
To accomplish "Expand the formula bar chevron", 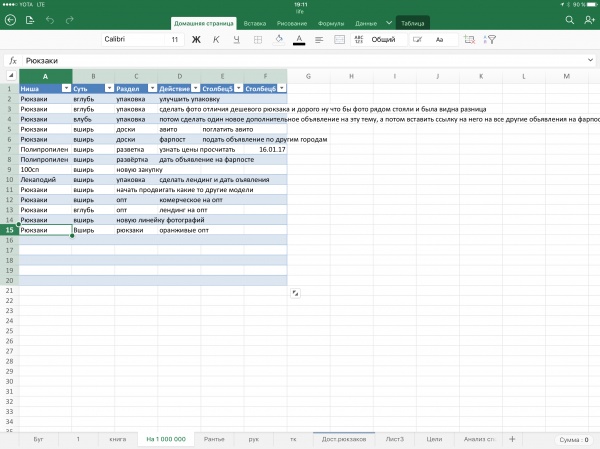I will pos(590,60).
